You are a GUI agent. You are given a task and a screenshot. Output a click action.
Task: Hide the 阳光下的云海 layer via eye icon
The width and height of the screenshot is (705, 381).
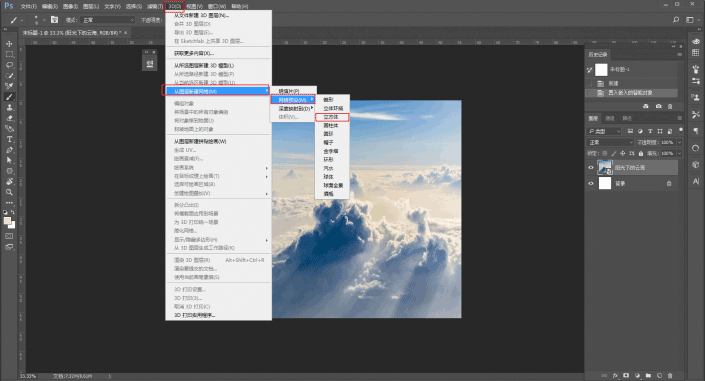pos(591,167)
